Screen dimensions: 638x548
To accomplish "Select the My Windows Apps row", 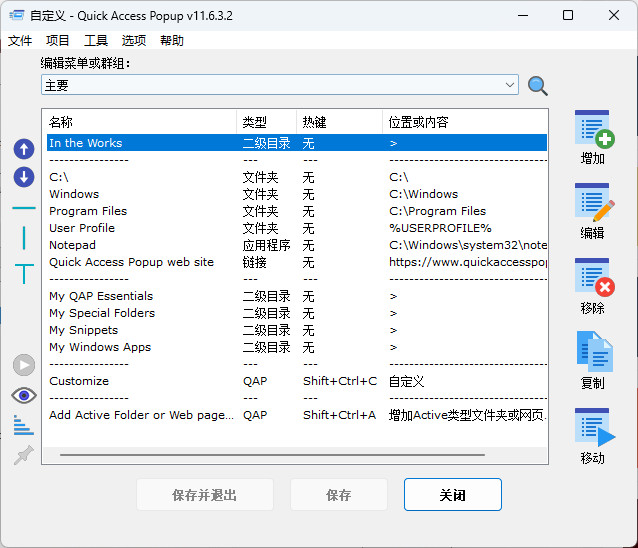I will click(297, 347).
